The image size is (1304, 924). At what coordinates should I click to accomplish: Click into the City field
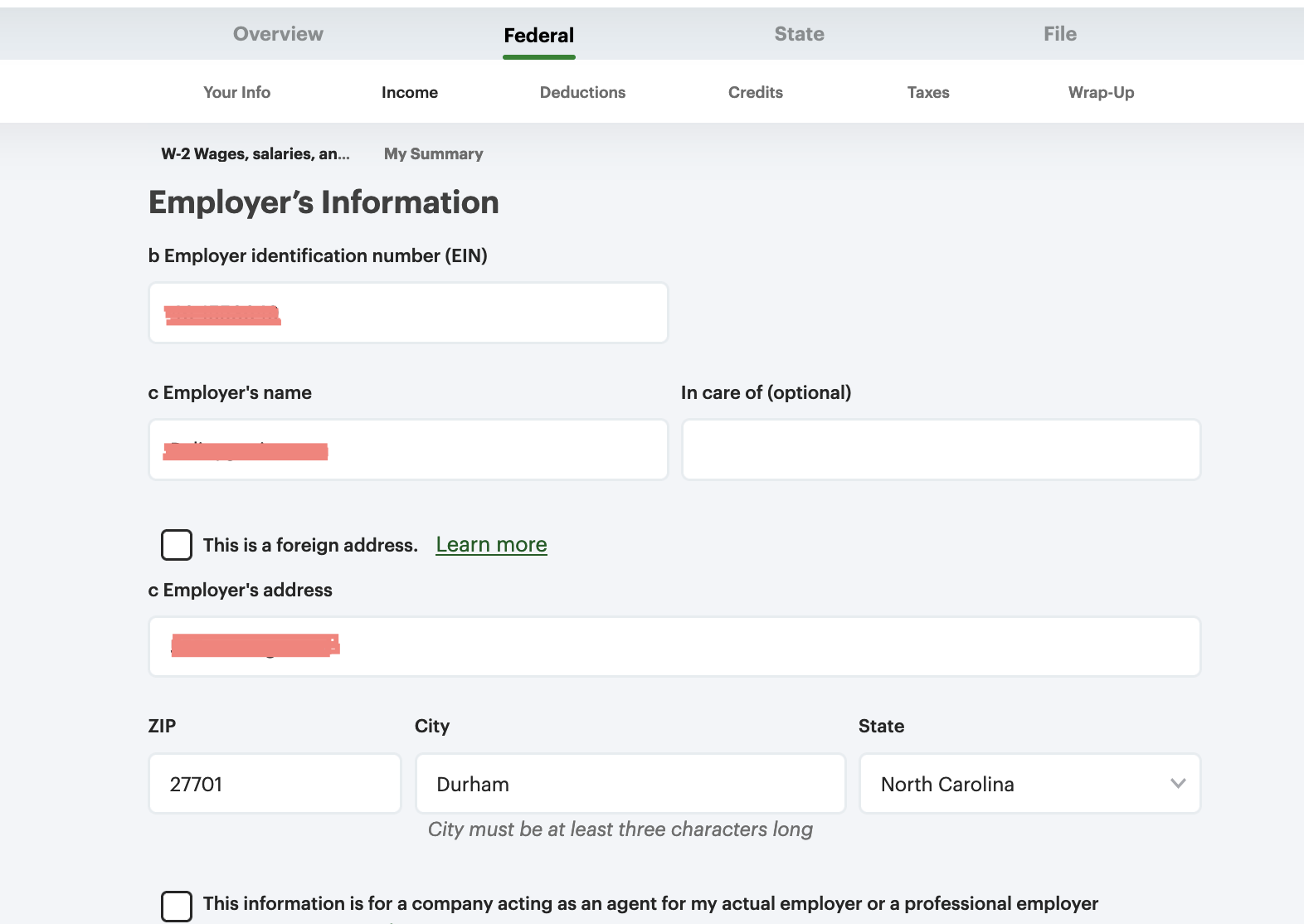click(630, 784)
